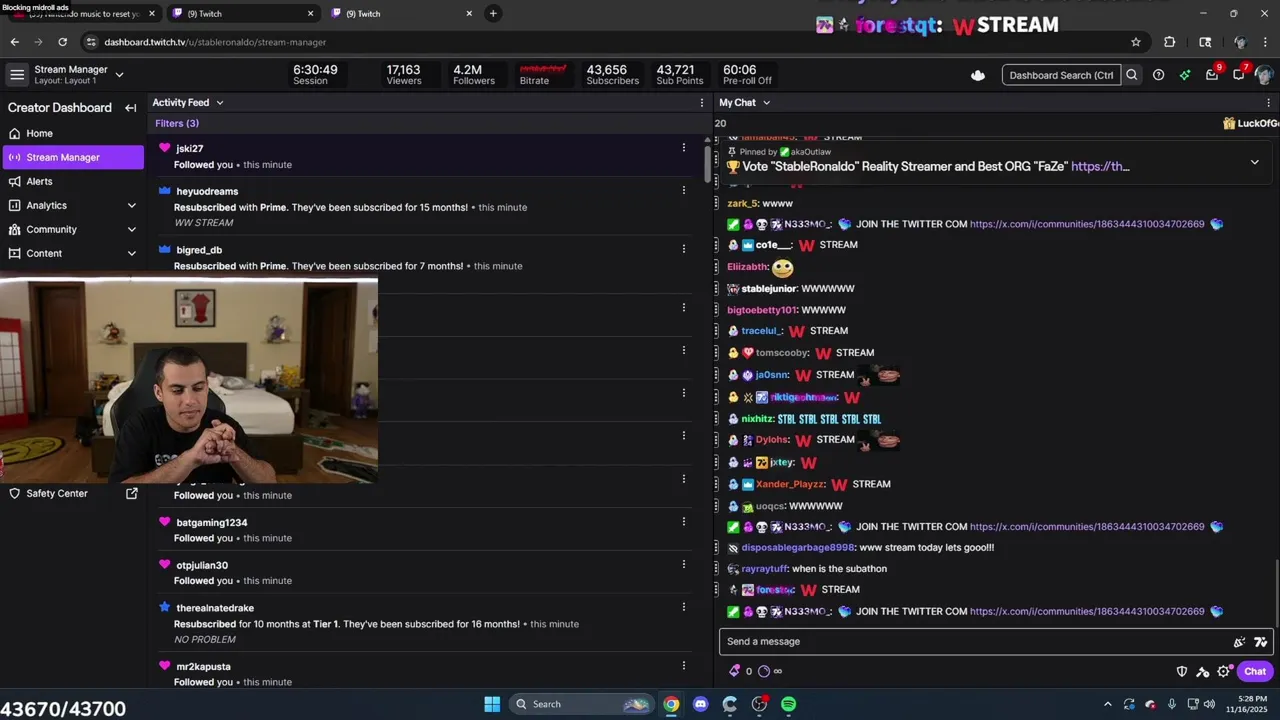Click the Pre-roll Off timer stat
The height and width of the screenshot is (720, 1280).
pos(747,75)
